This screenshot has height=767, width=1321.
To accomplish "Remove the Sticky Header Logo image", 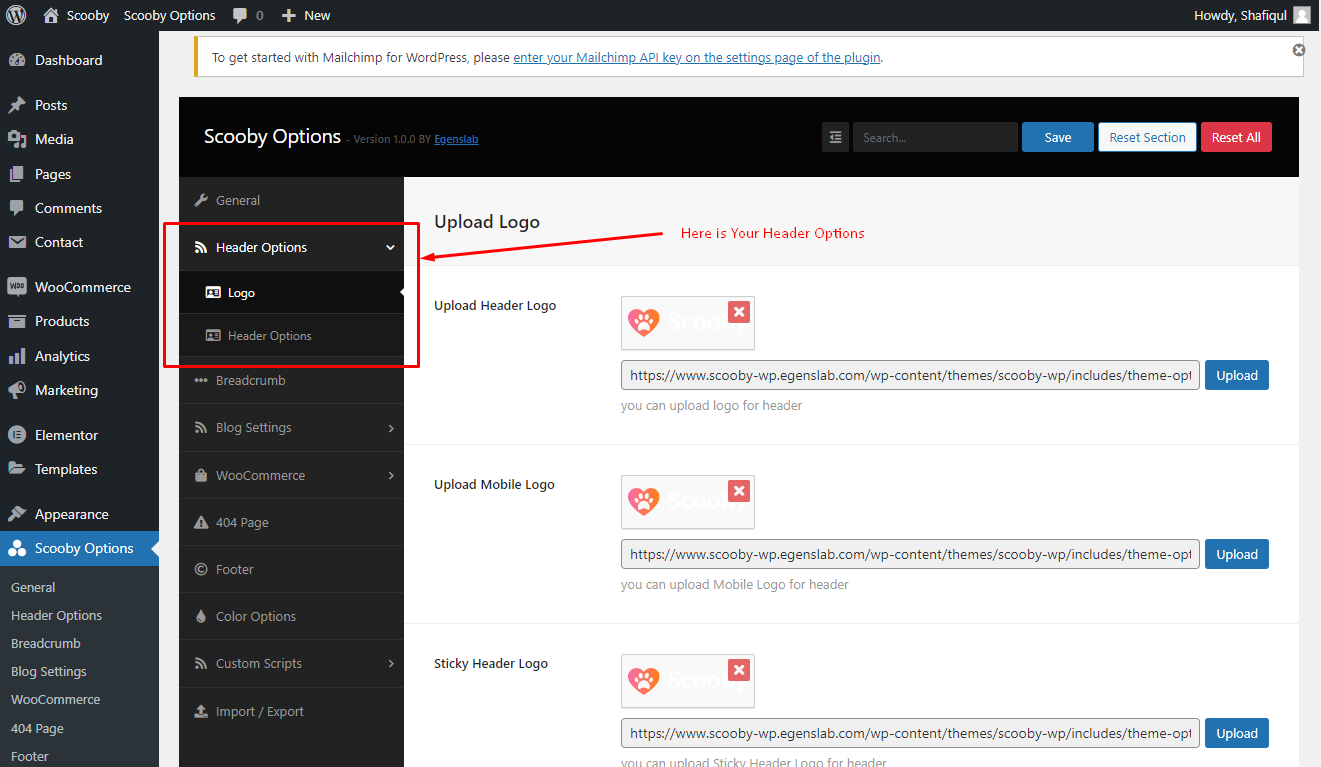I will click(x=739, y=670).
